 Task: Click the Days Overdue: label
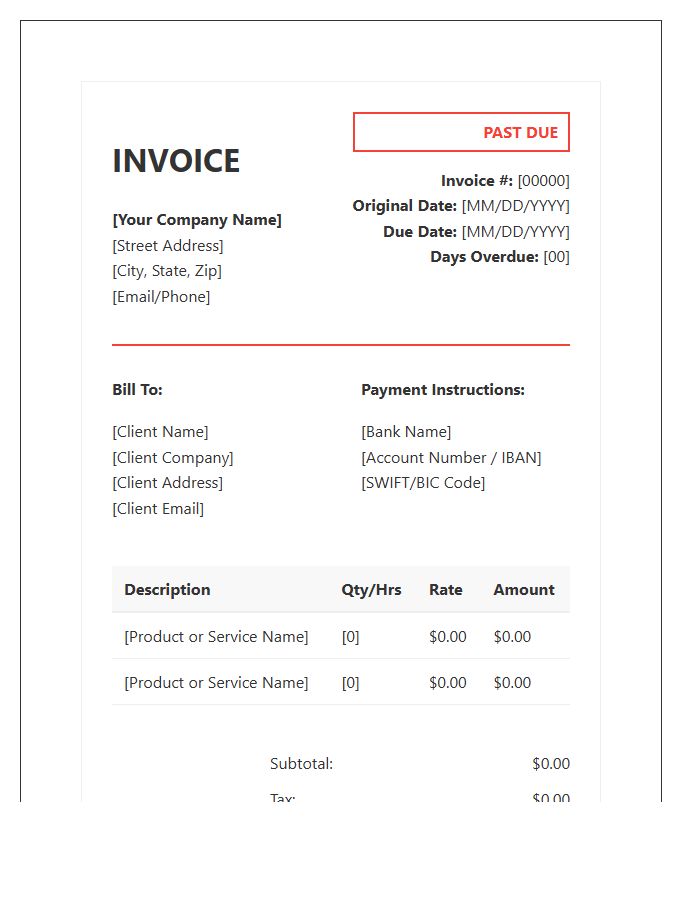coord(484,257)
